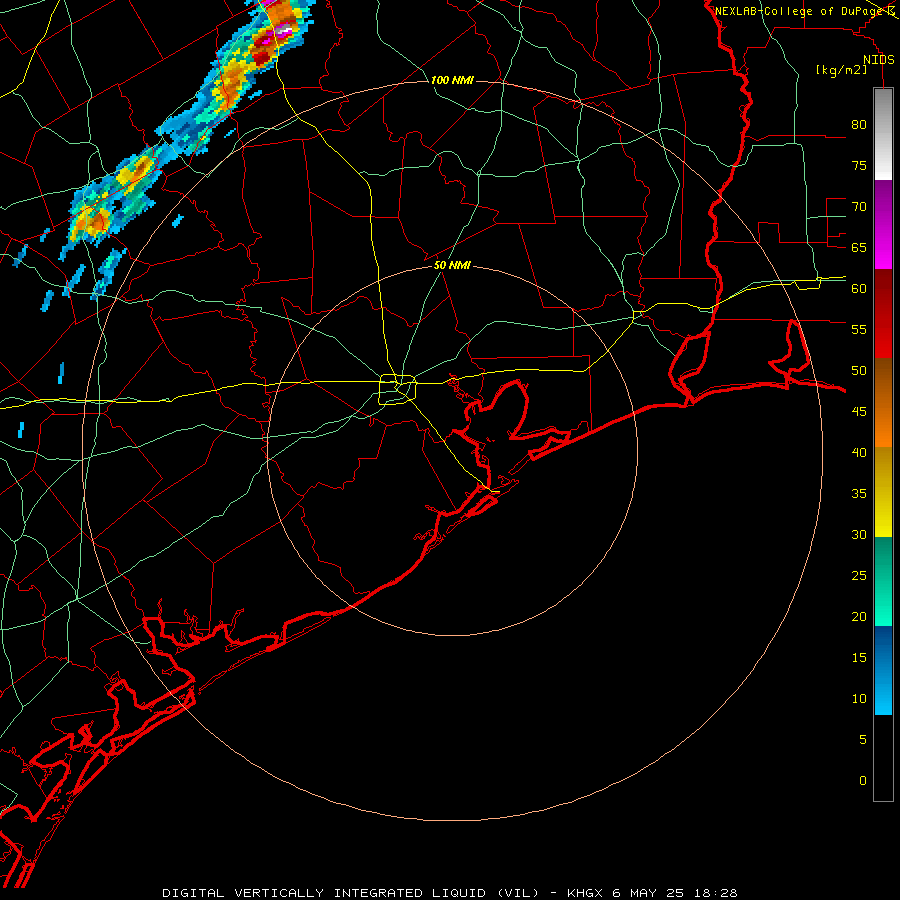Pick the red band of the color bar

[x=883, y=313]
